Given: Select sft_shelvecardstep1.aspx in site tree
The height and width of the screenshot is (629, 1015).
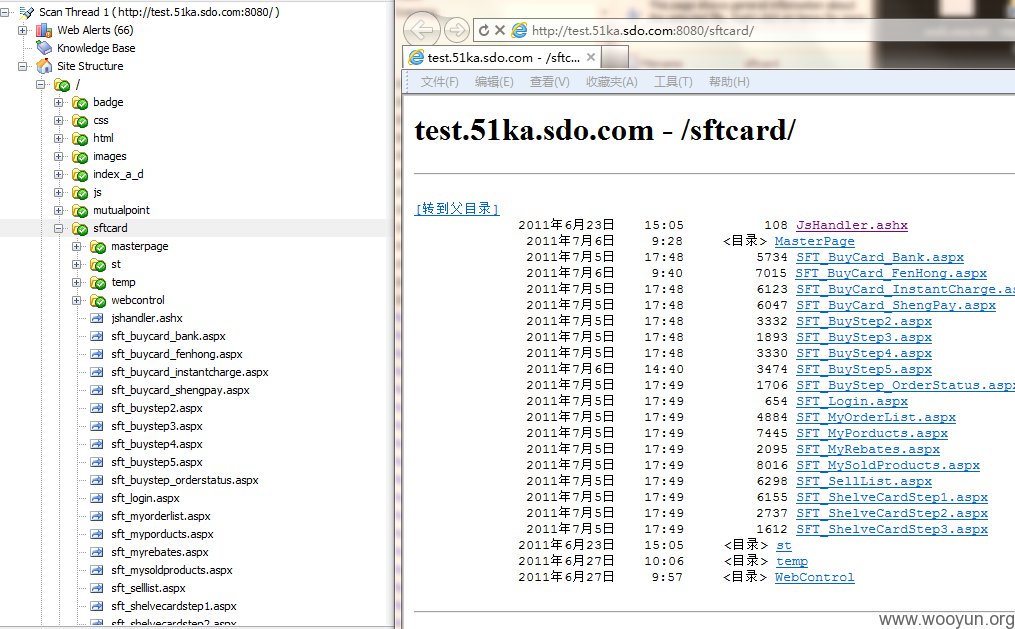Looking at the screenshot, I should [173, 606].
